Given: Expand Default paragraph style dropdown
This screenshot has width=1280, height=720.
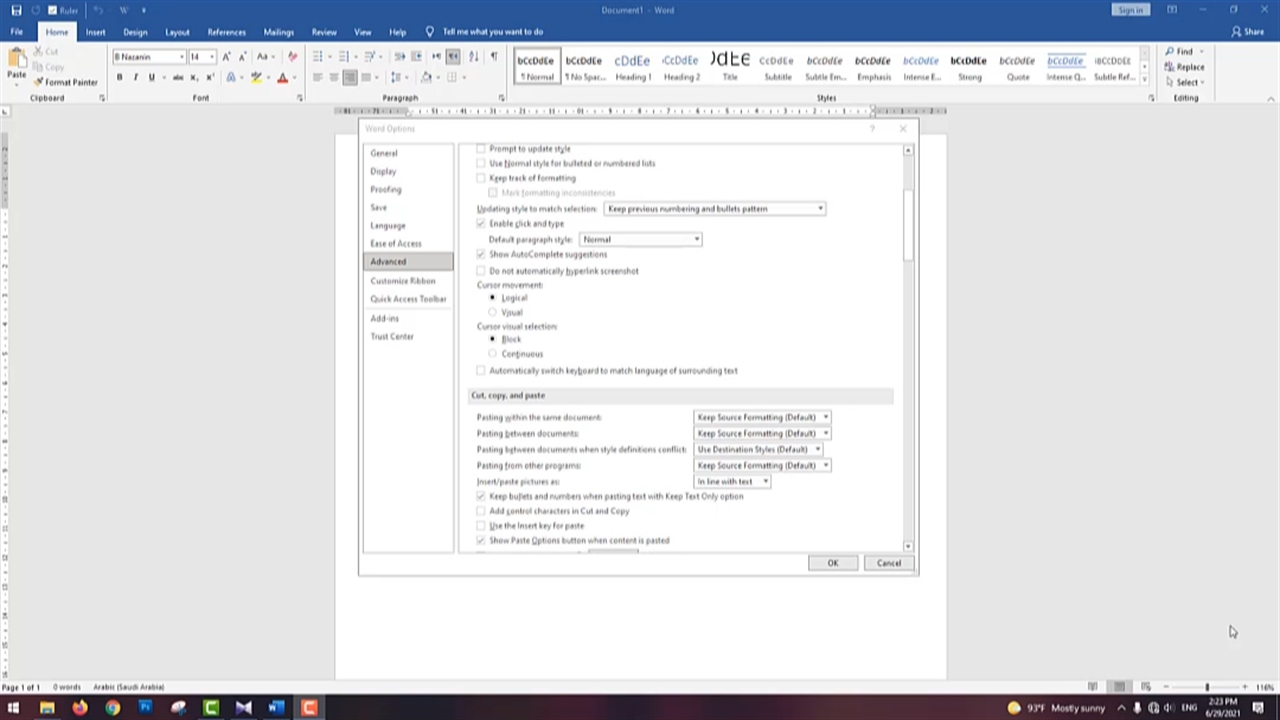Looking at the screenshot, I should pyautogui.click(x=640, y=240).
